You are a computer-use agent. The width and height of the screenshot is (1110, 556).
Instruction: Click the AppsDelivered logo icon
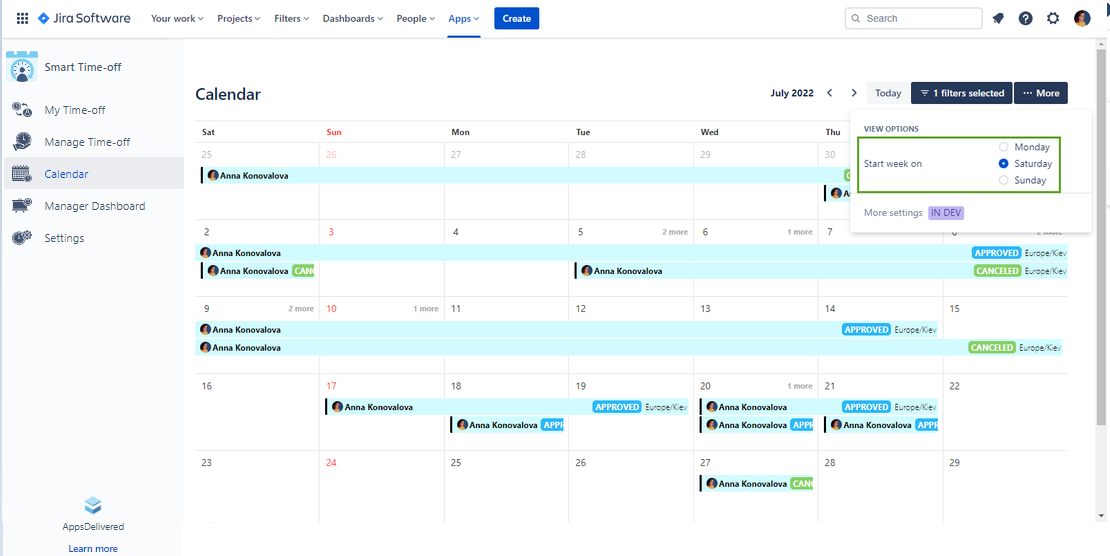point(93,506)
